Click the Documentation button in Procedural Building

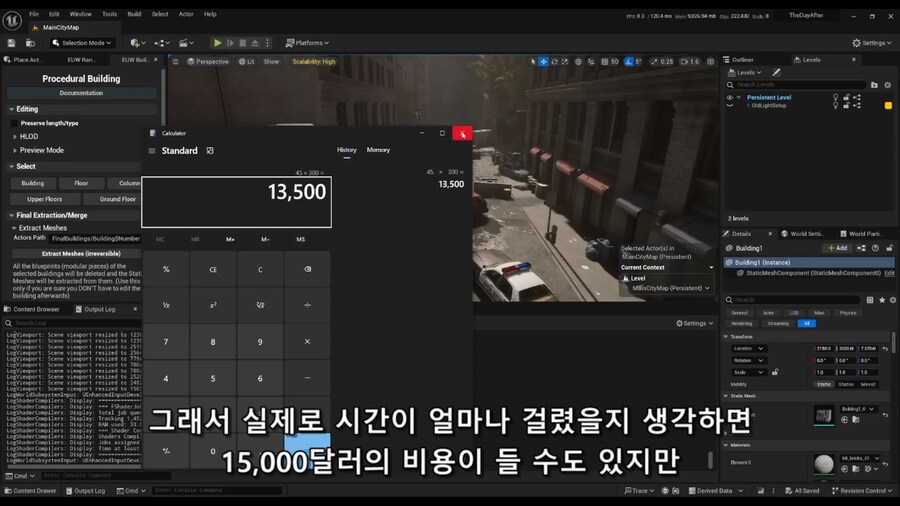[x=81, y=93]
